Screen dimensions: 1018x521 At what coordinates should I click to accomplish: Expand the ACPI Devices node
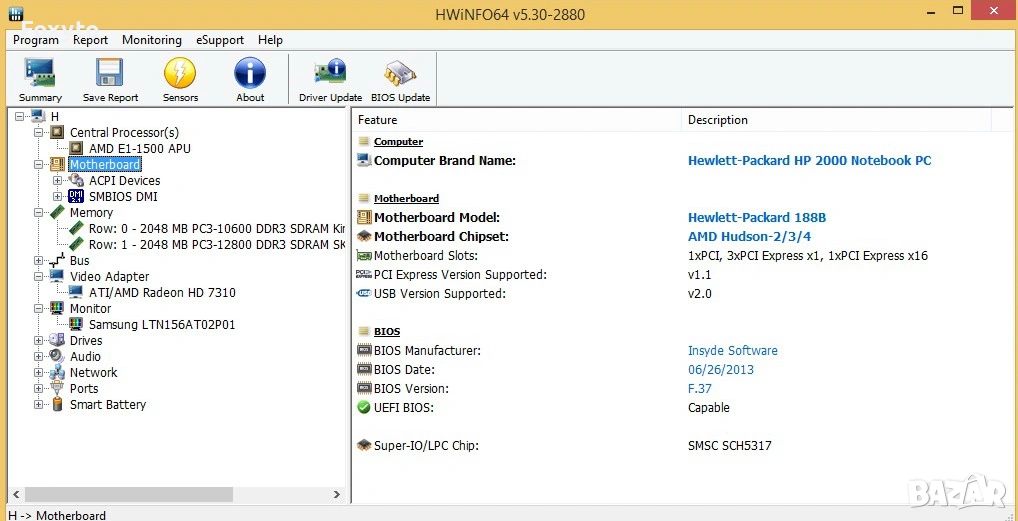[x=58, y=181]
